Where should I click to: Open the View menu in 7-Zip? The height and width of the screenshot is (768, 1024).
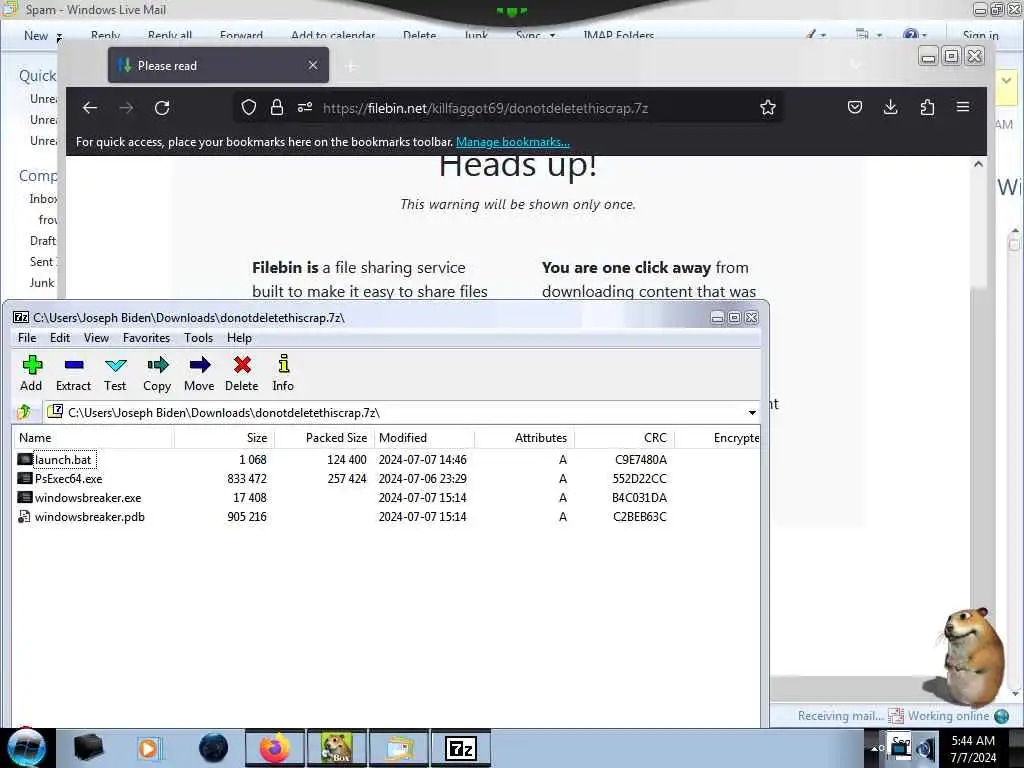[x=96, y=338]
